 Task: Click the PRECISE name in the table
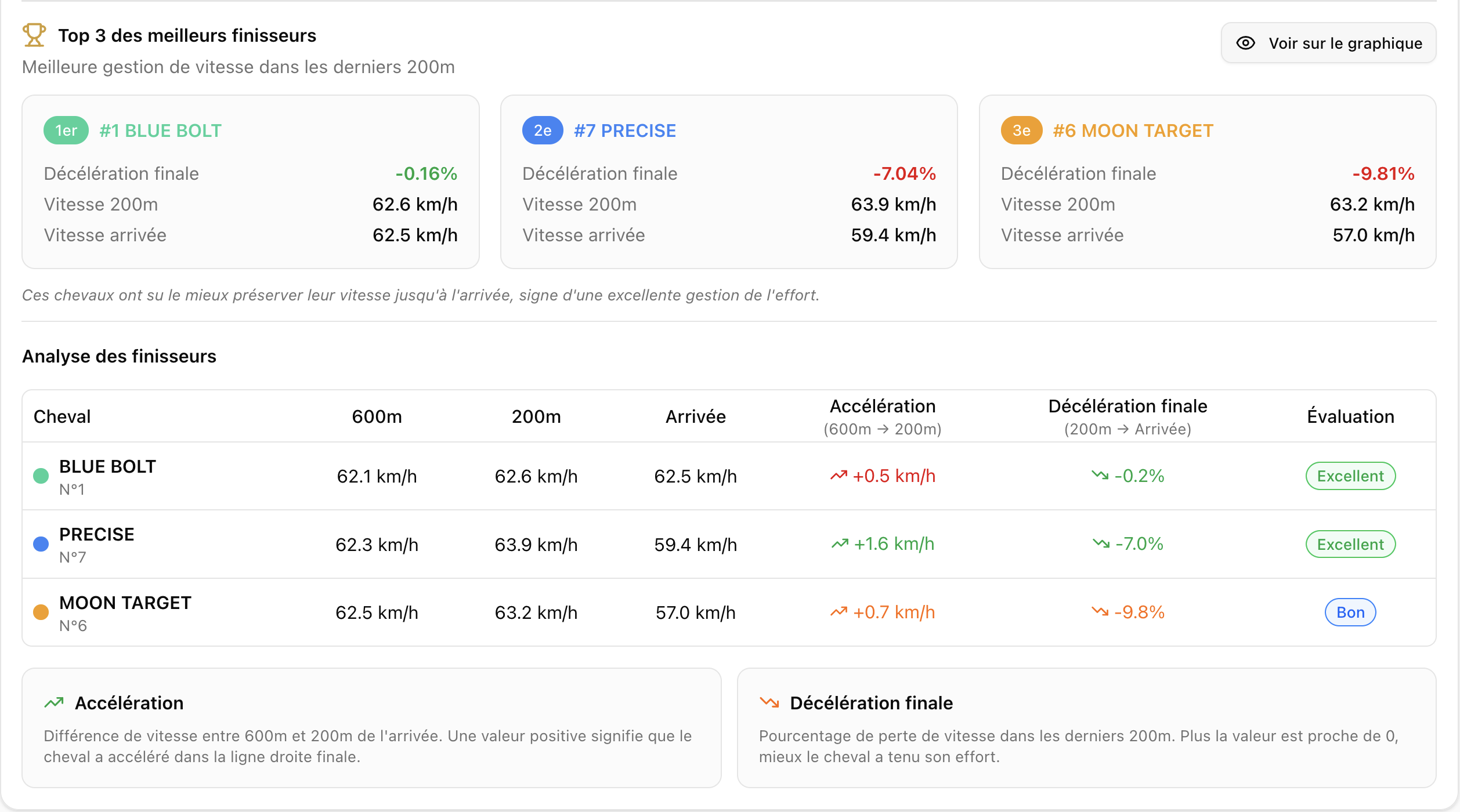tap(97, 534)
